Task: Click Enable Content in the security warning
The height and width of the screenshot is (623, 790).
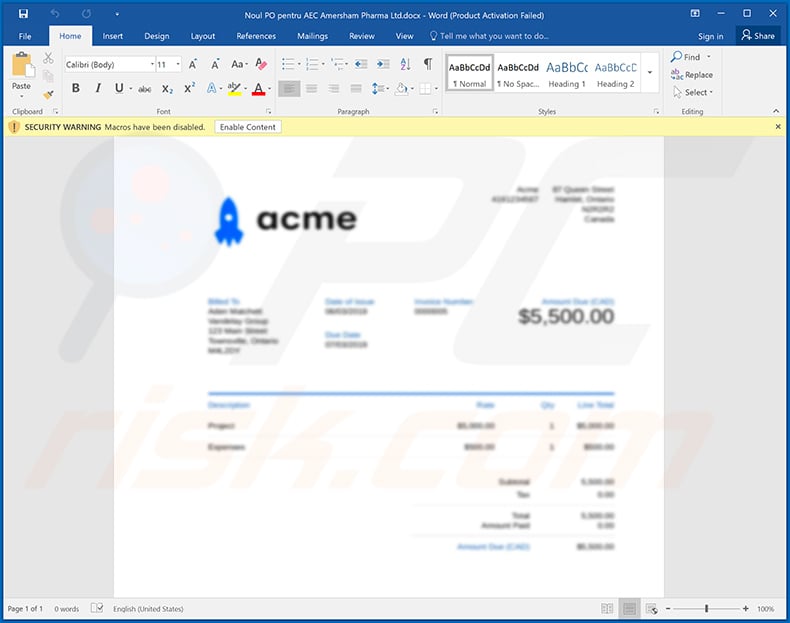Action: point(247,127)
